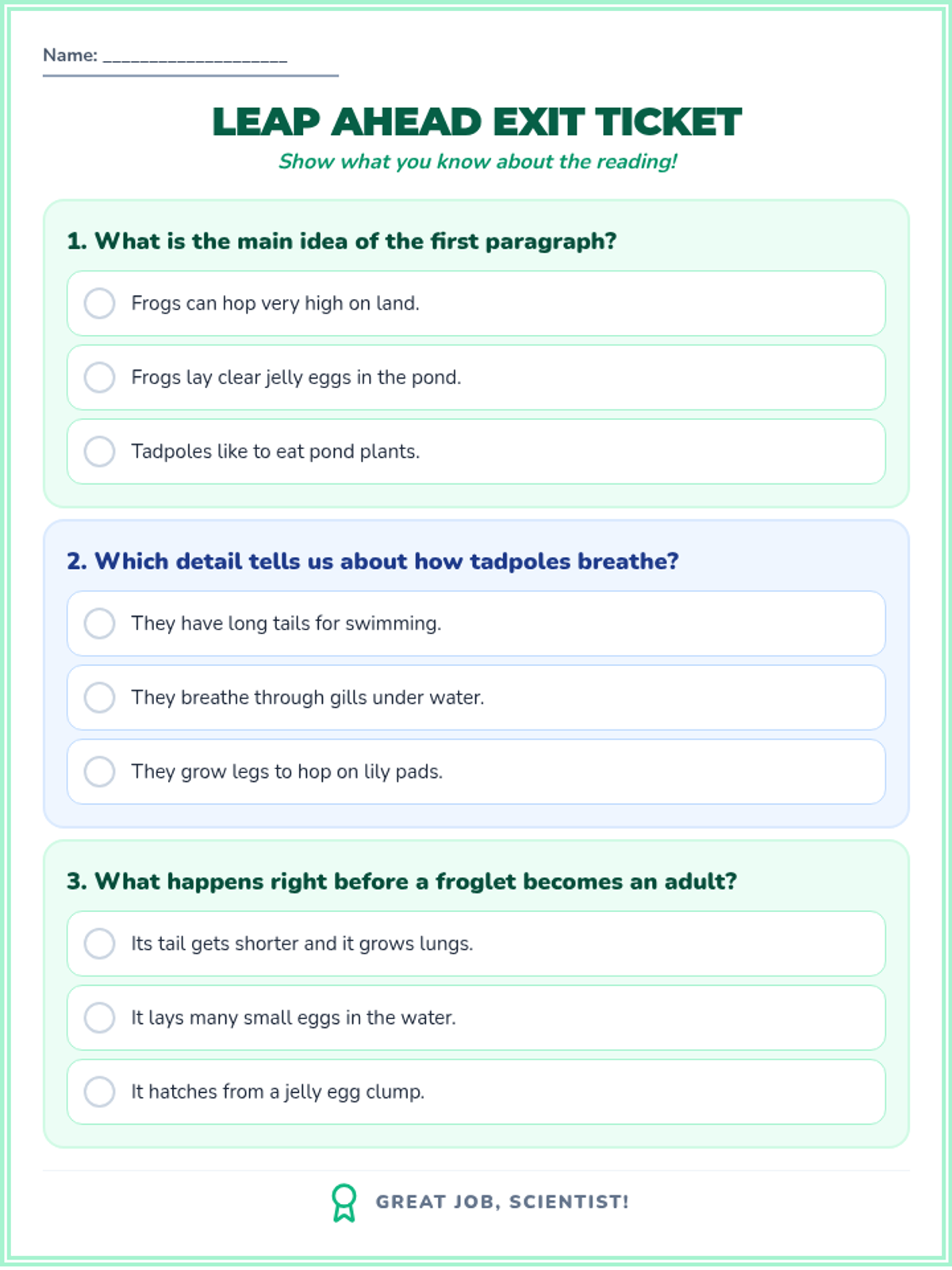Click the "Name:" label
The width and height of the screenshot is (952, 1270).
click(71, 56)
